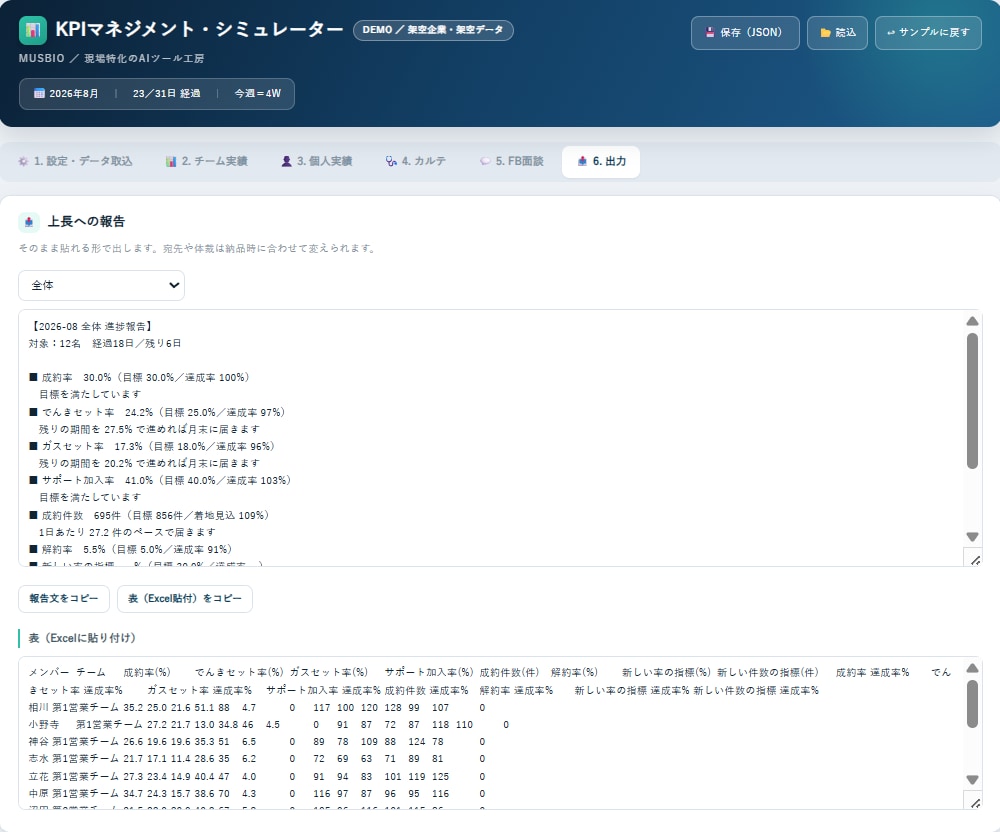Viewport: 1000px width, 832px height.
Task: Click the 今週＝4W label
Action: [258, 94]
